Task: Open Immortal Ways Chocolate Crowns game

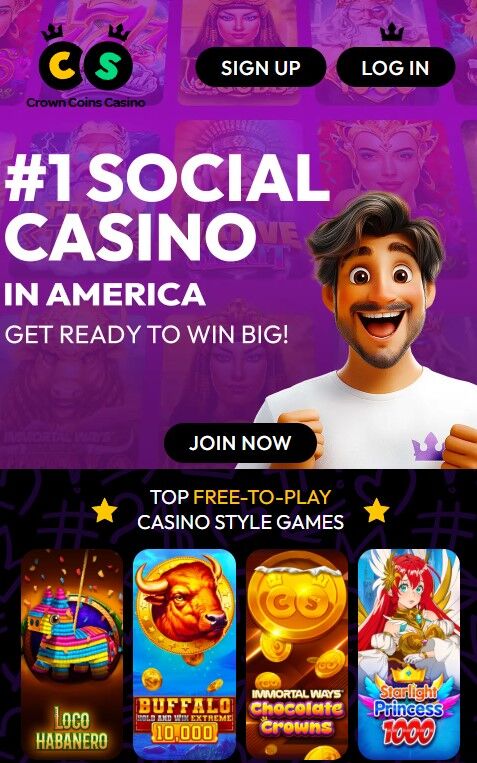Action: pos(297,653)
